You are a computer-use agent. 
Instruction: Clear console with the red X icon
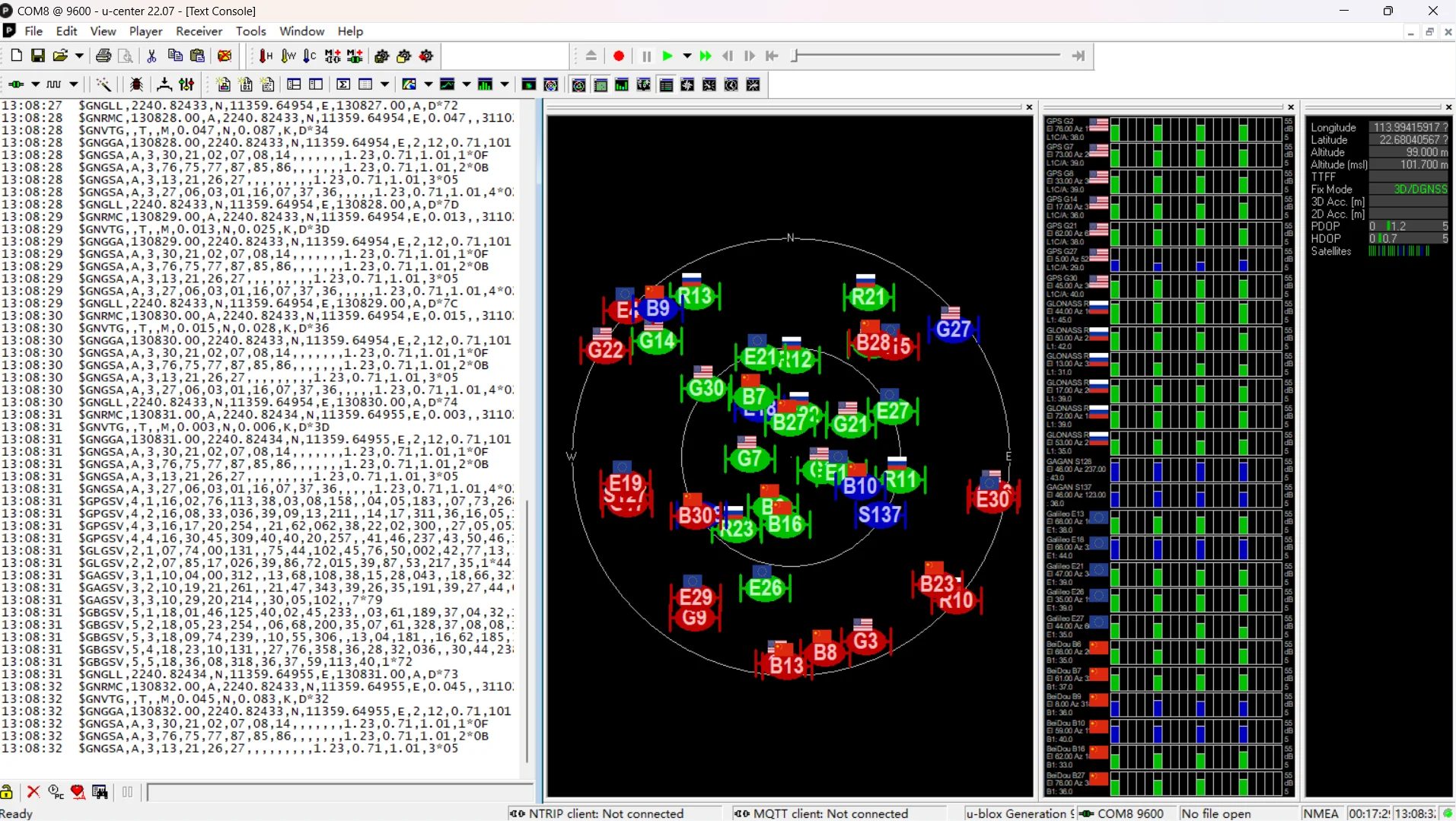coord(33,792)
